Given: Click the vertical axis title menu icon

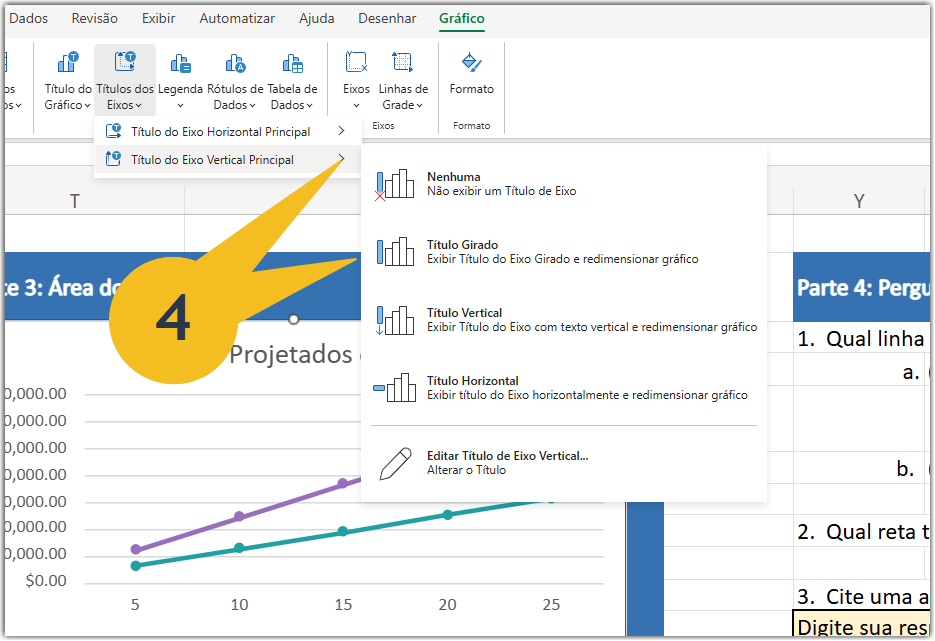Looking at the screenshot, I should pos(113,159).
